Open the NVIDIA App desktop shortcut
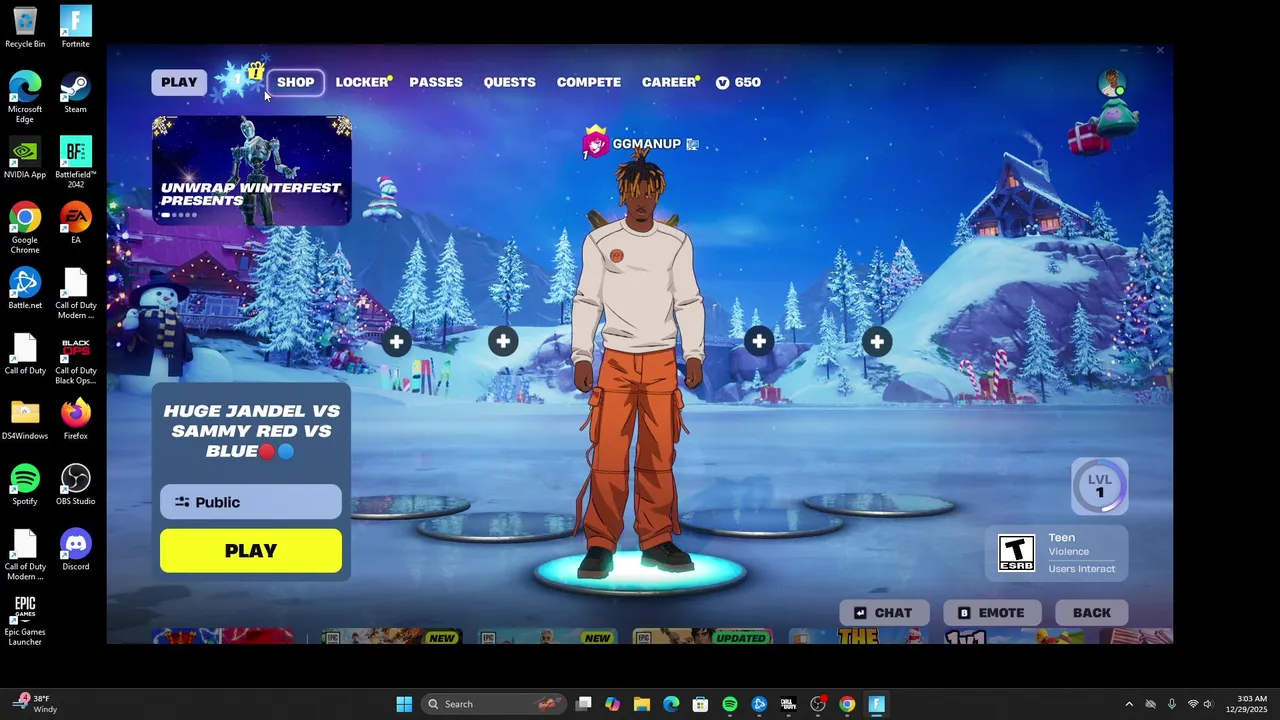 (x=25, y=157)
